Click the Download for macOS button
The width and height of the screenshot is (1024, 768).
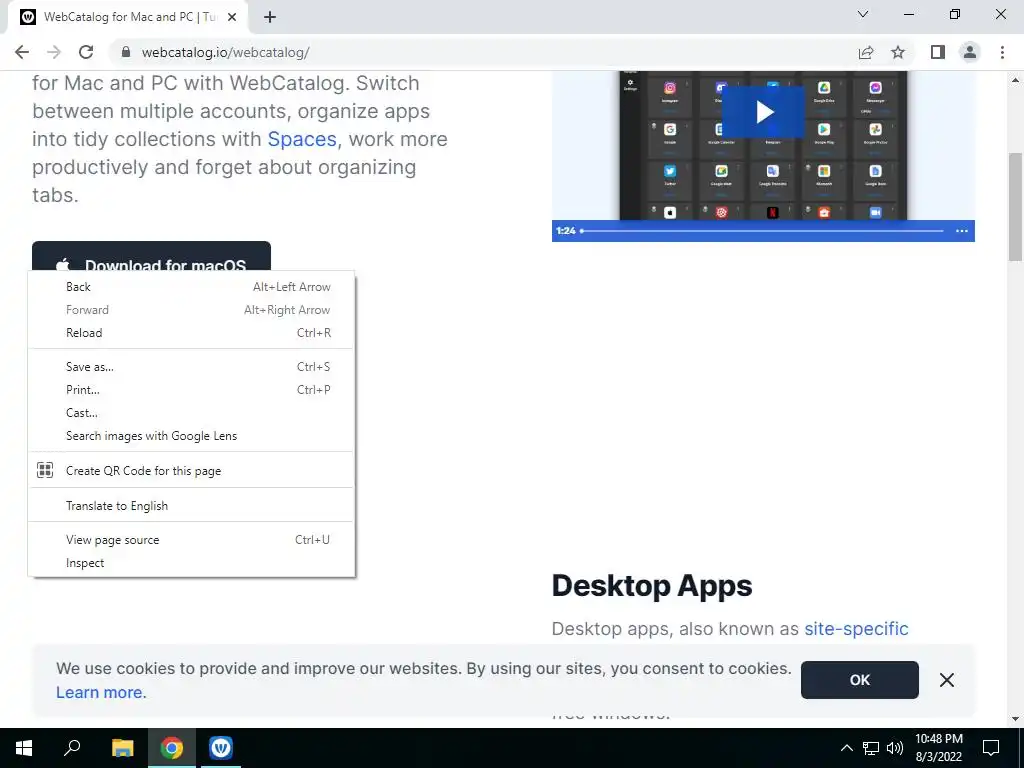click(x=151, y=257)
